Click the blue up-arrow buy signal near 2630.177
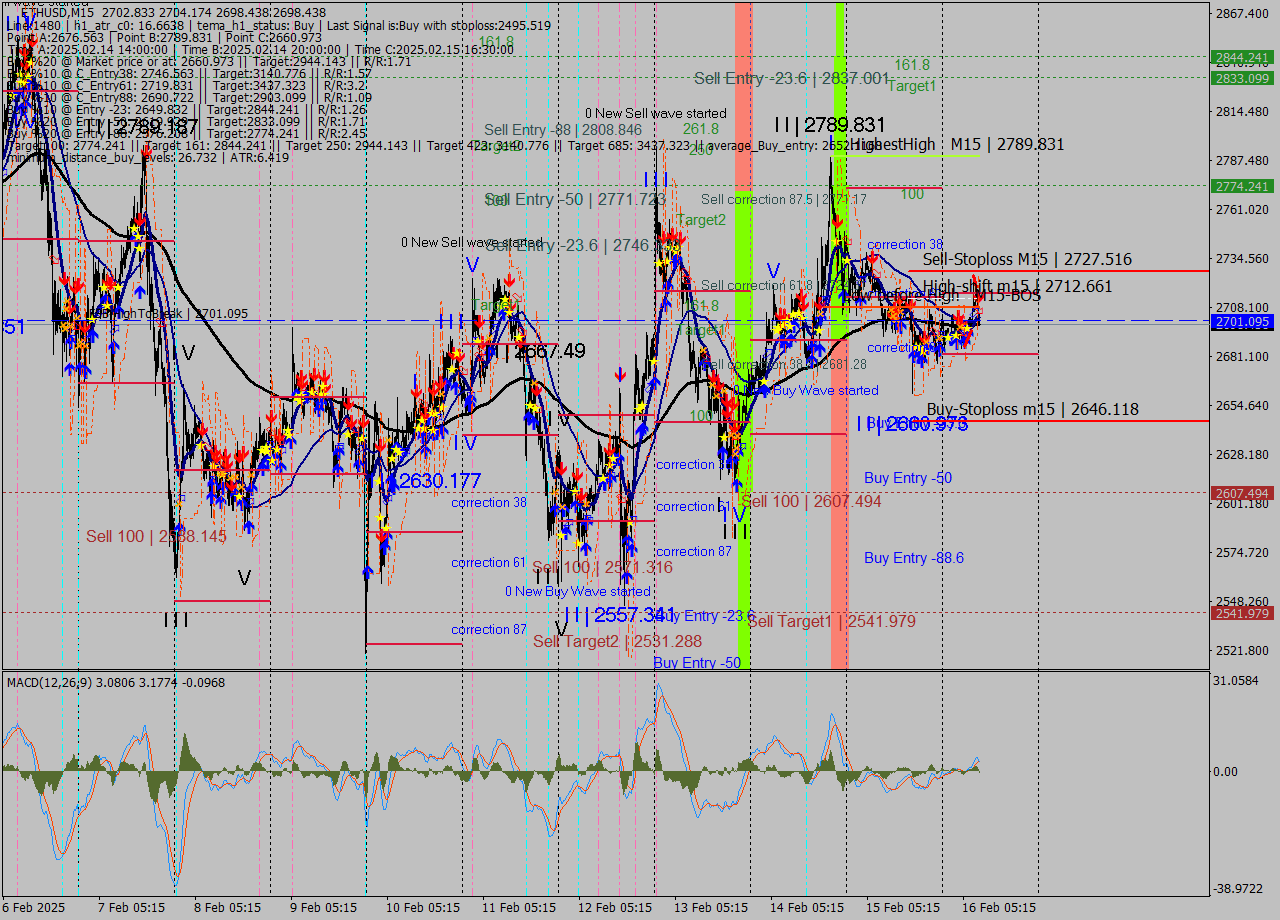Viewport: 1280px width, 920px height. [390, 483]
